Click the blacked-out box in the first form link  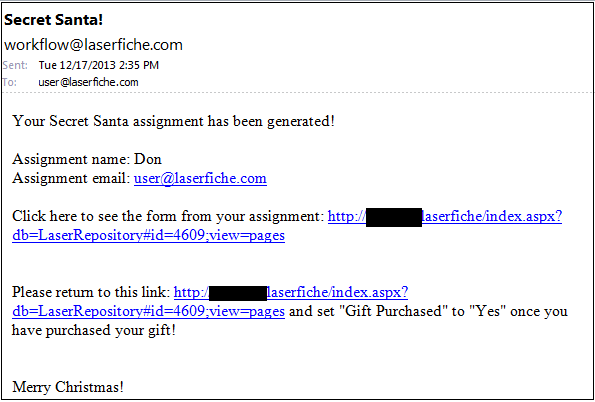[394, 218]
